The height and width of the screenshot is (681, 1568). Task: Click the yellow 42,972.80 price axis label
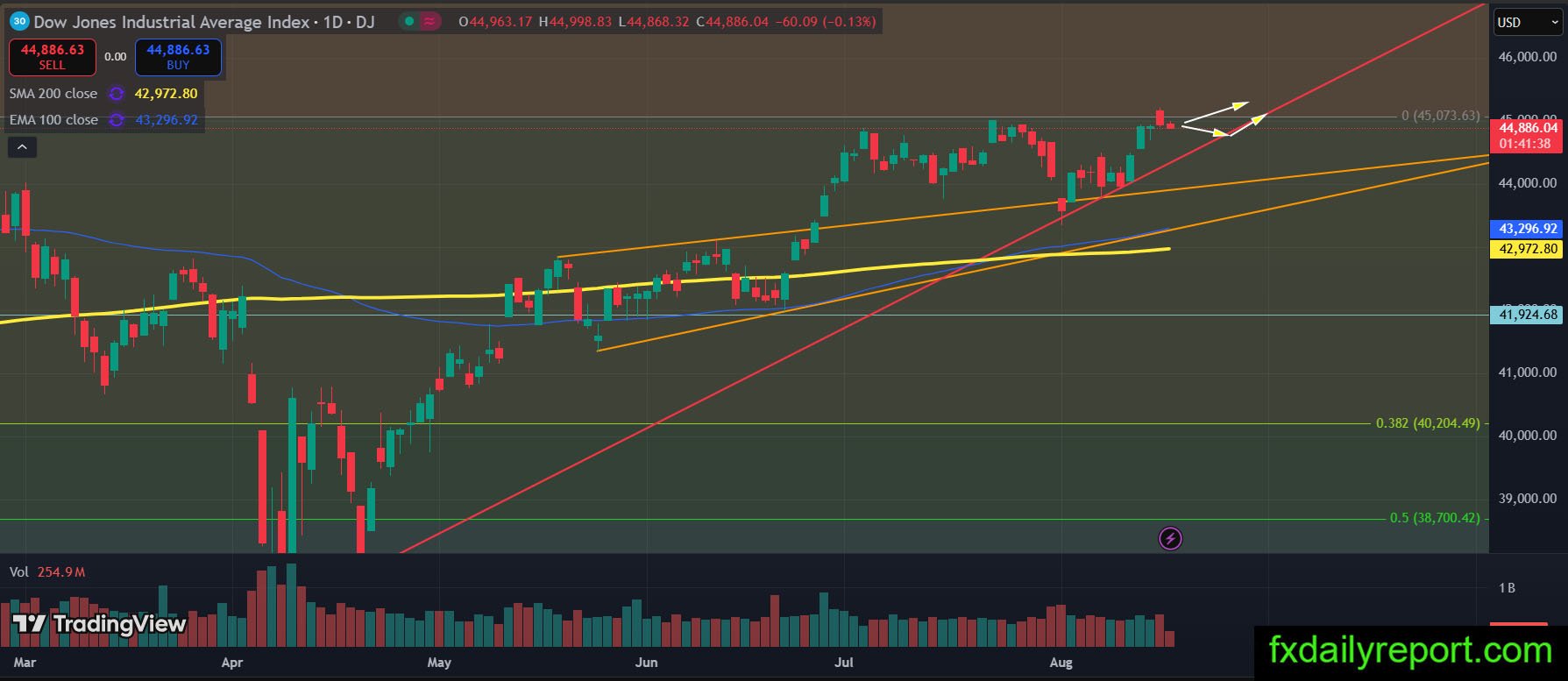click(1526, 249)
